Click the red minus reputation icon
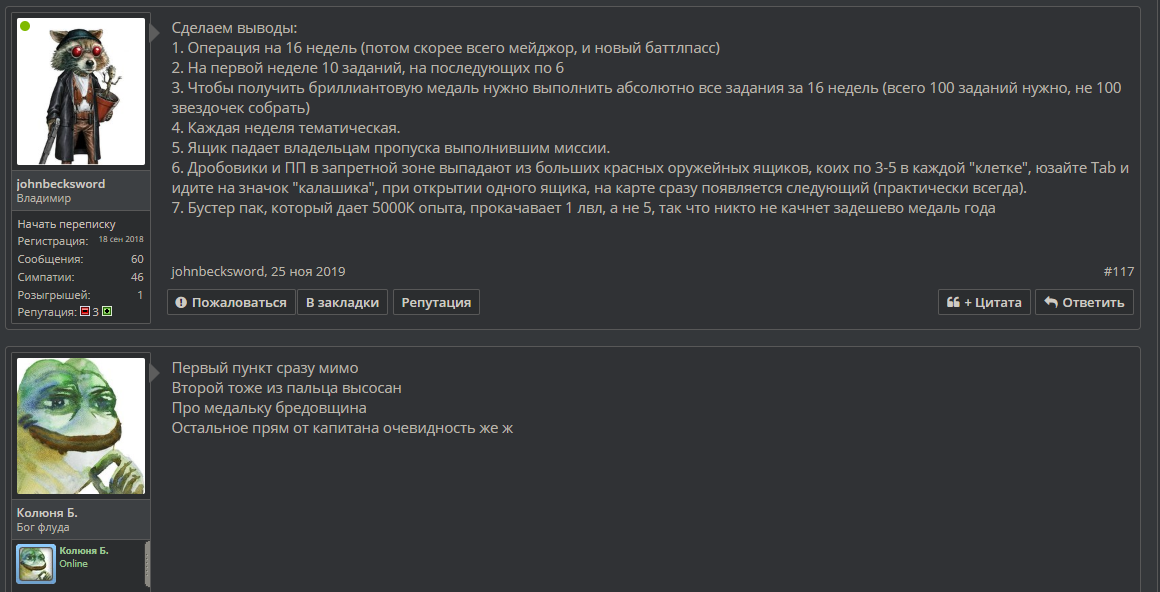The width and height of the screenshot is (1160, 592). coord(85,312)
